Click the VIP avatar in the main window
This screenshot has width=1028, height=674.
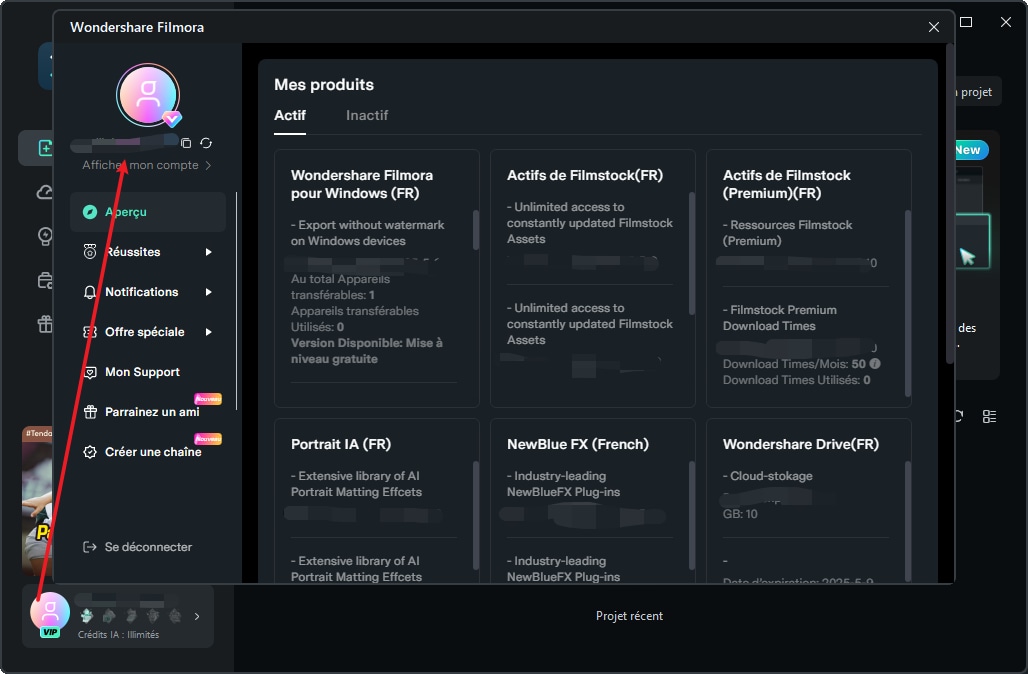(50, 614)
